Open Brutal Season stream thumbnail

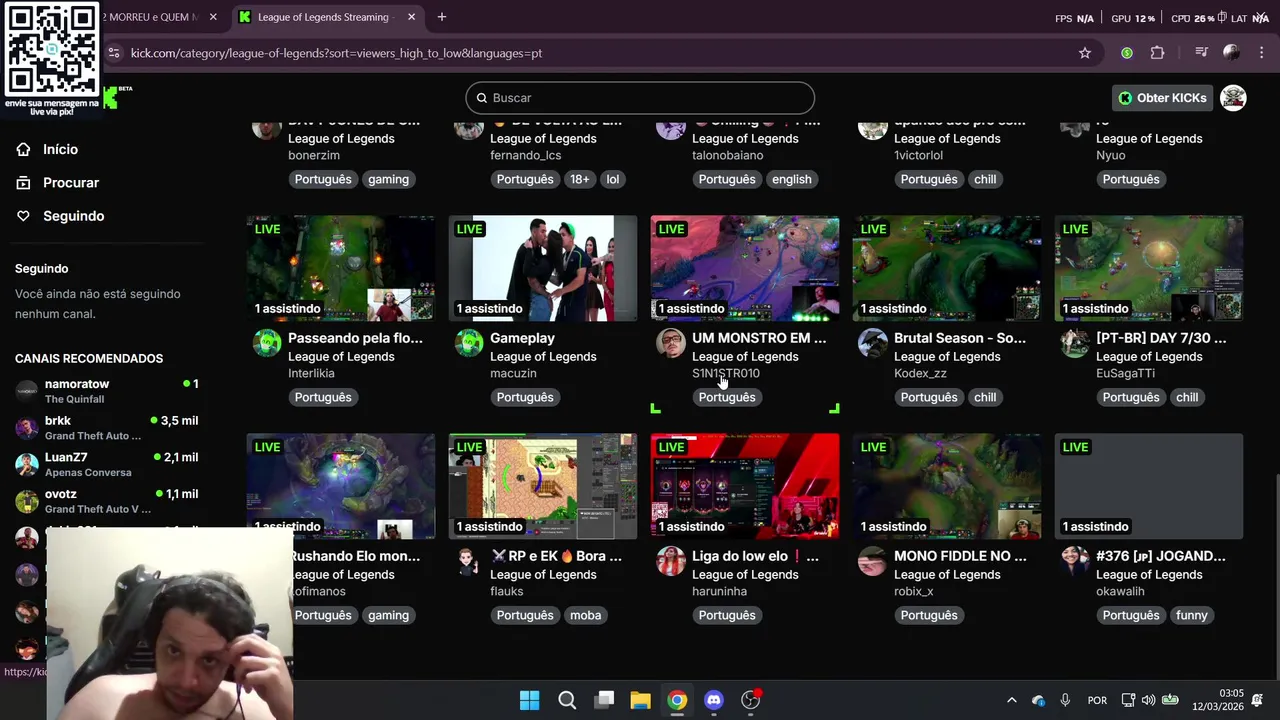coord(947,268)
